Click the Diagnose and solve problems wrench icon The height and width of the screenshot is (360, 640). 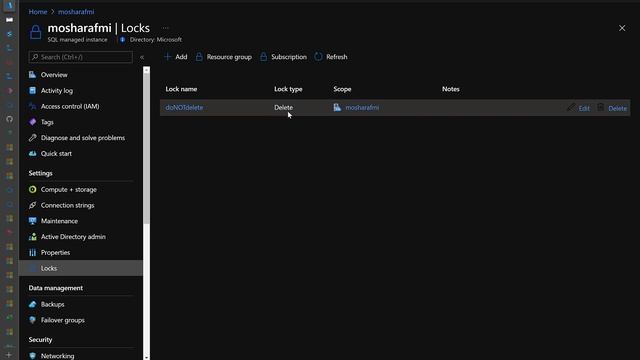click(33, 138)
